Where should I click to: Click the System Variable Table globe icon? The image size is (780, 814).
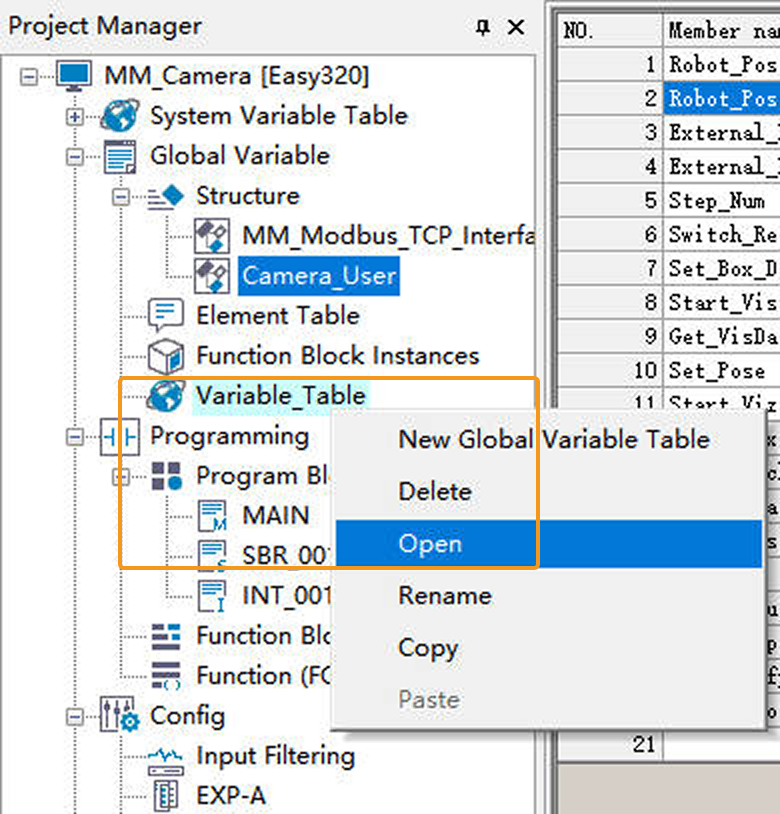(x=119, y=116)
